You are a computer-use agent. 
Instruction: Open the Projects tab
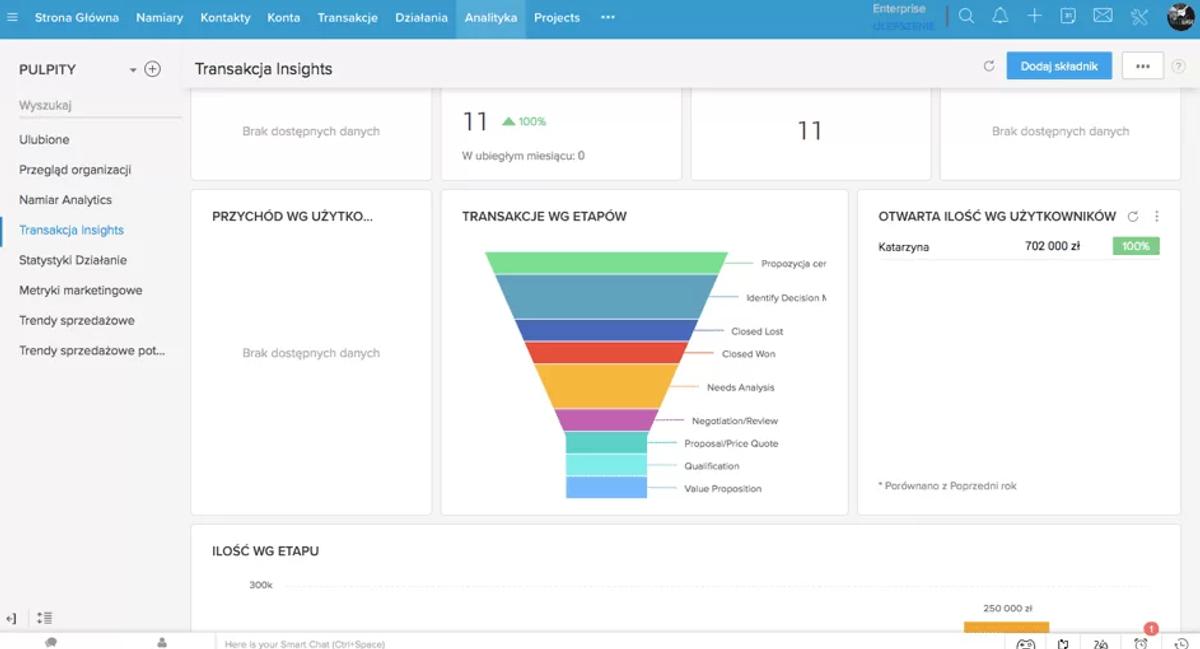pyautogui.click(x=557, y=18)
